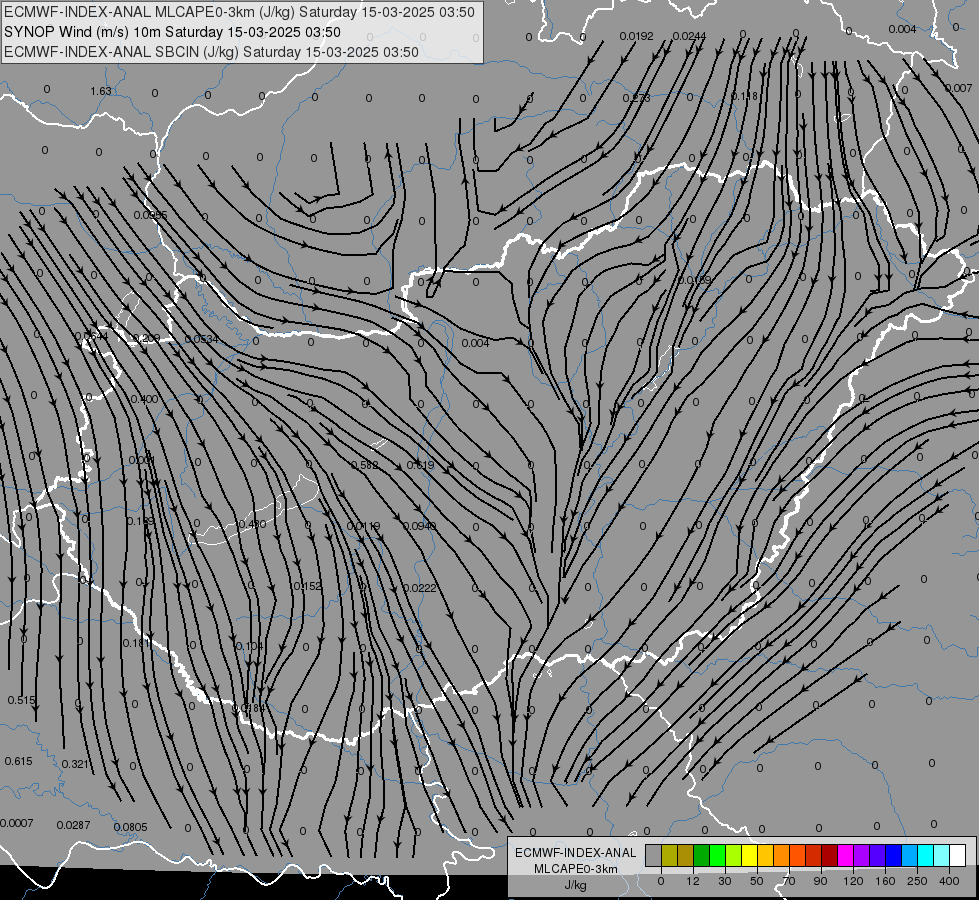Screen dimensions: 979x900
Task: Select the magenta legend color box
Action: point(846,855)
